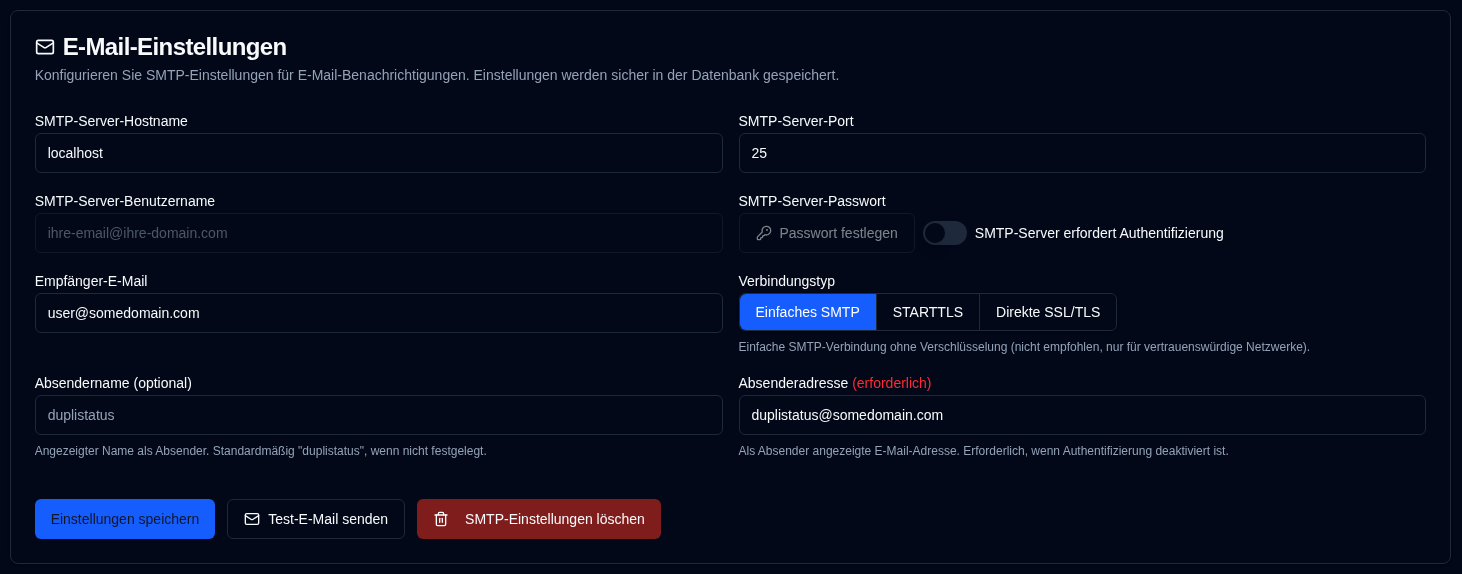Select Einfaches SMTP connection type
This screenshot has height=574, width=1462.
[x=808, y=312]
